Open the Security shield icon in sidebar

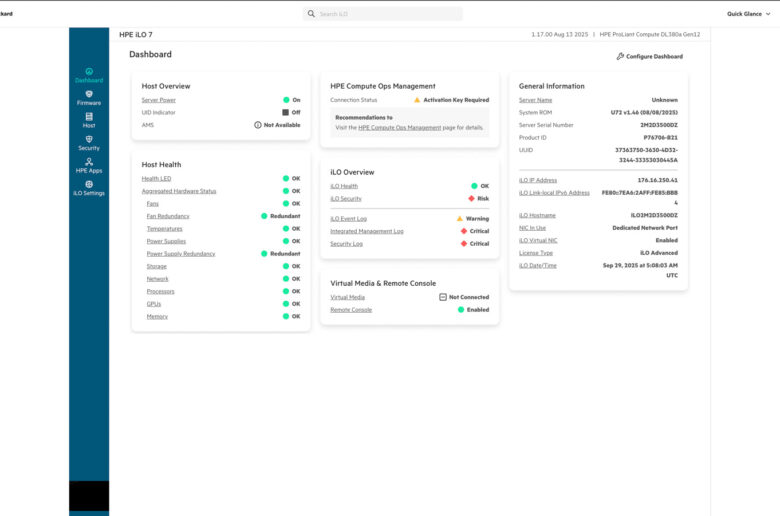(x=89, y=139)
